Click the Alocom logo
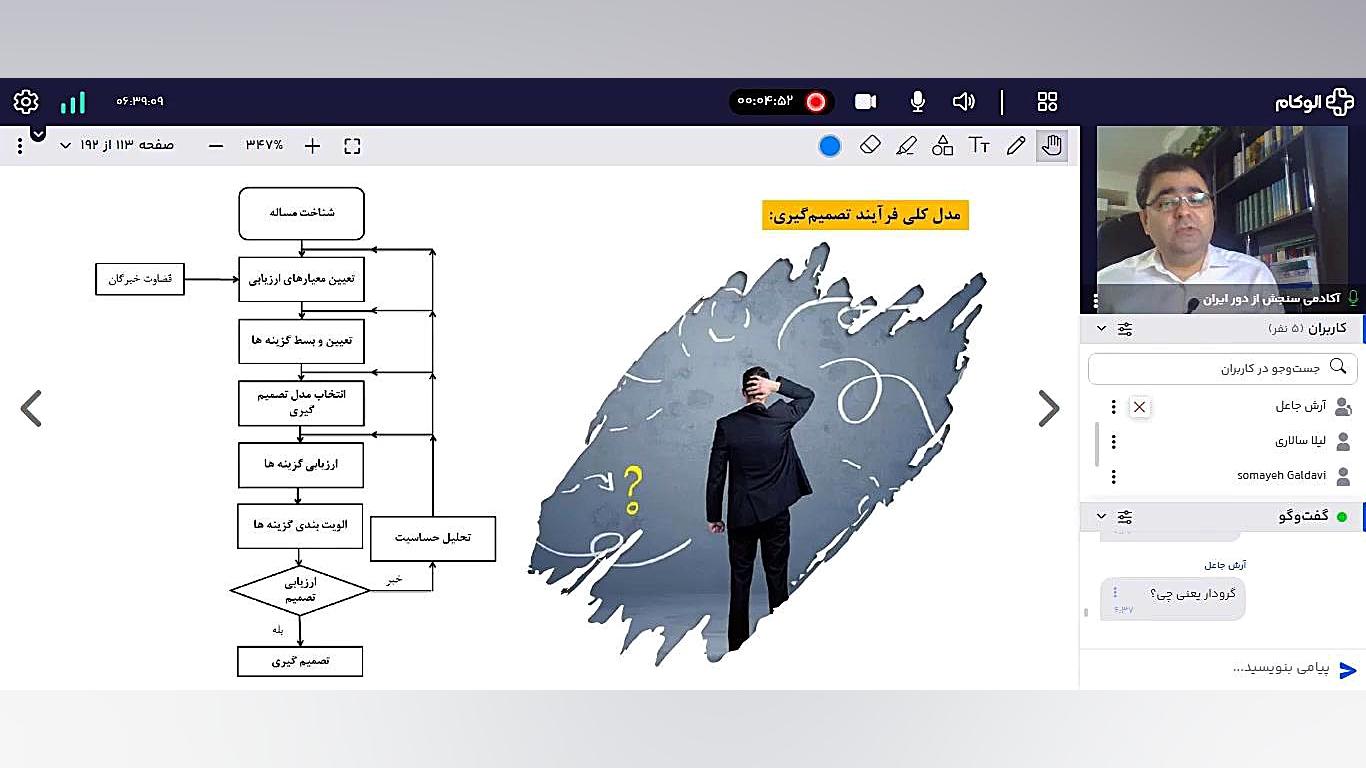 (1315, 102)
